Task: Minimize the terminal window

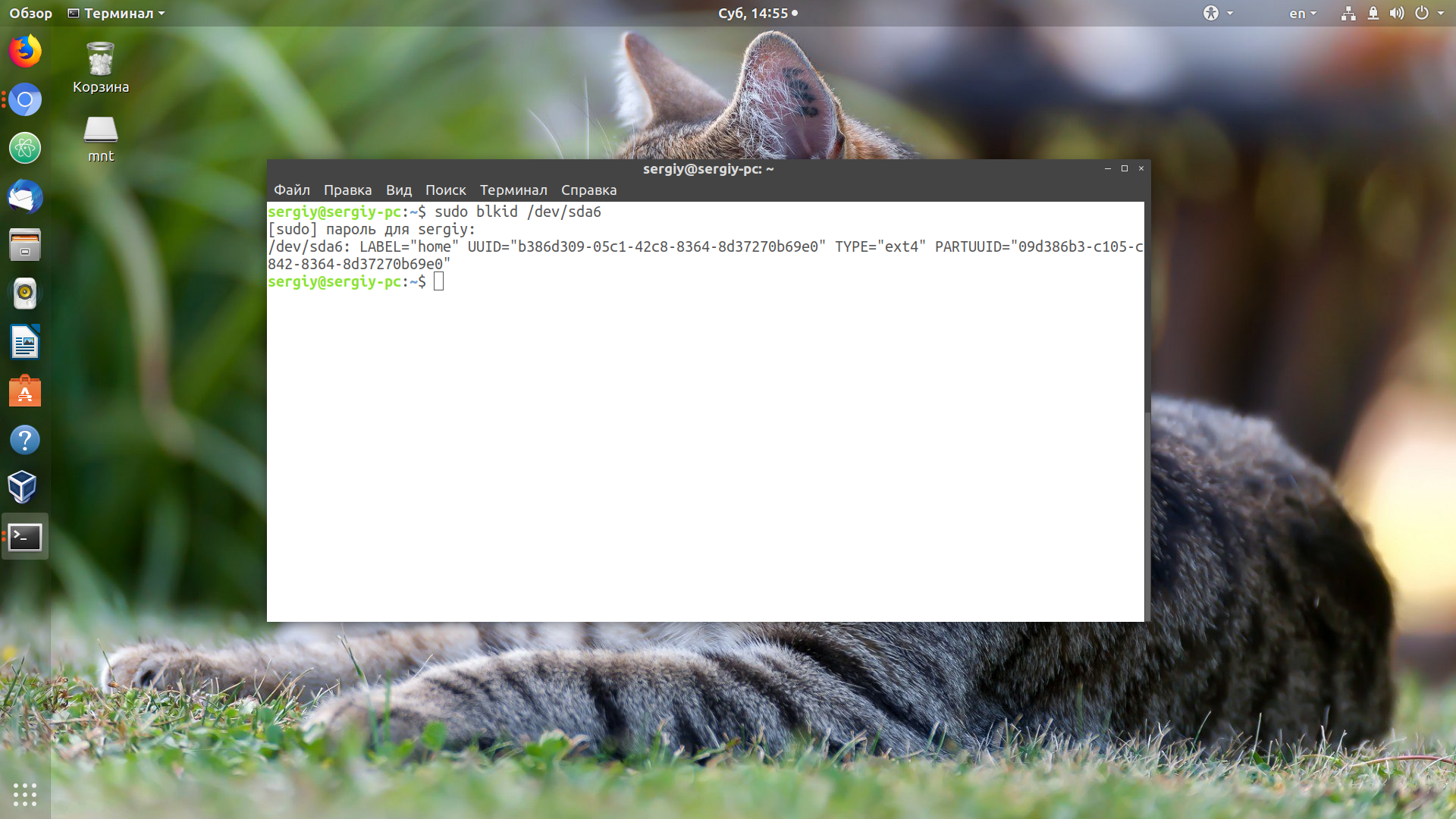Action: [1108, 168]
